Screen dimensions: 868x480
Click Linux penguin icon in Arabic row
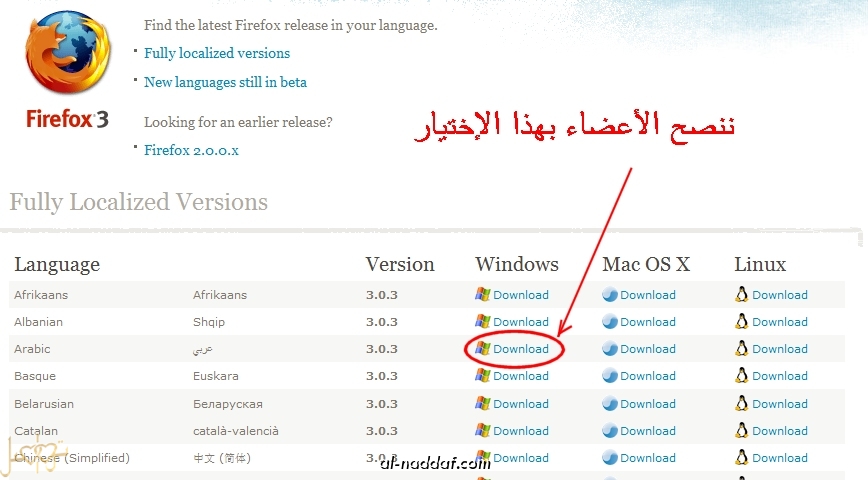click(741, 348)
